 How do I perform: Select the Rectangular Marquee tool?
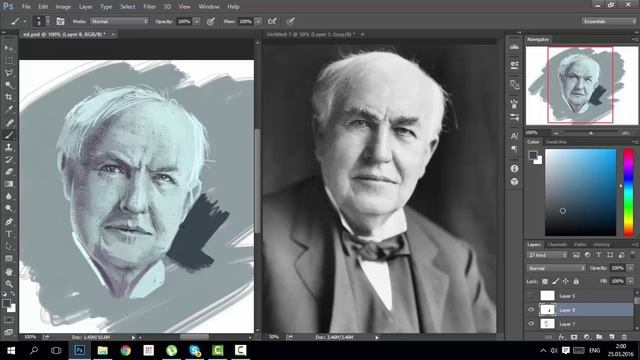click(x=9, y=61)
